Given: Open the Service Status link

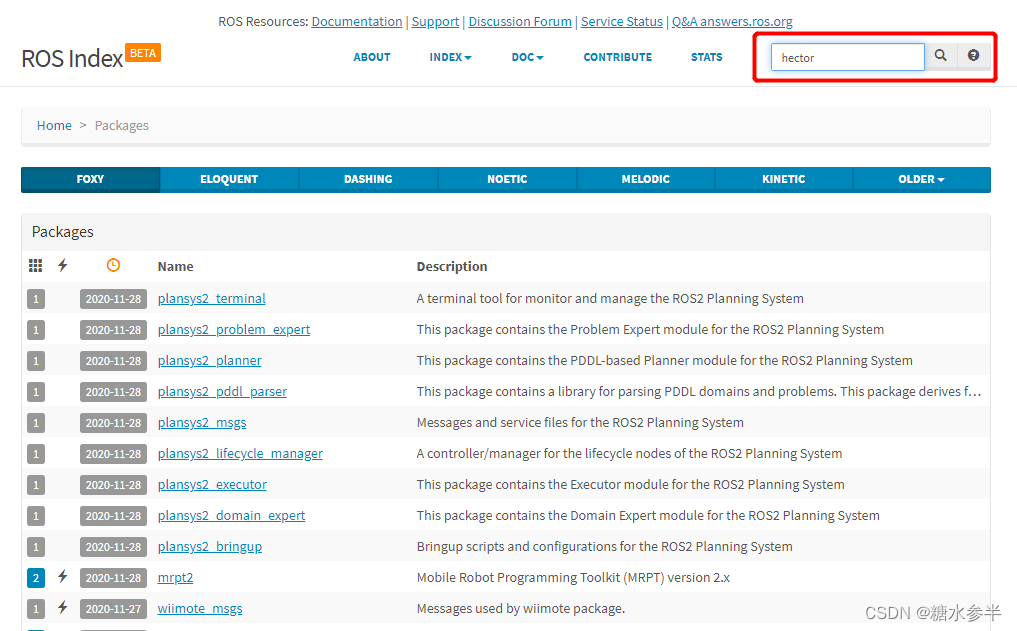Looking at the screenshot, I should click(622, 21).
